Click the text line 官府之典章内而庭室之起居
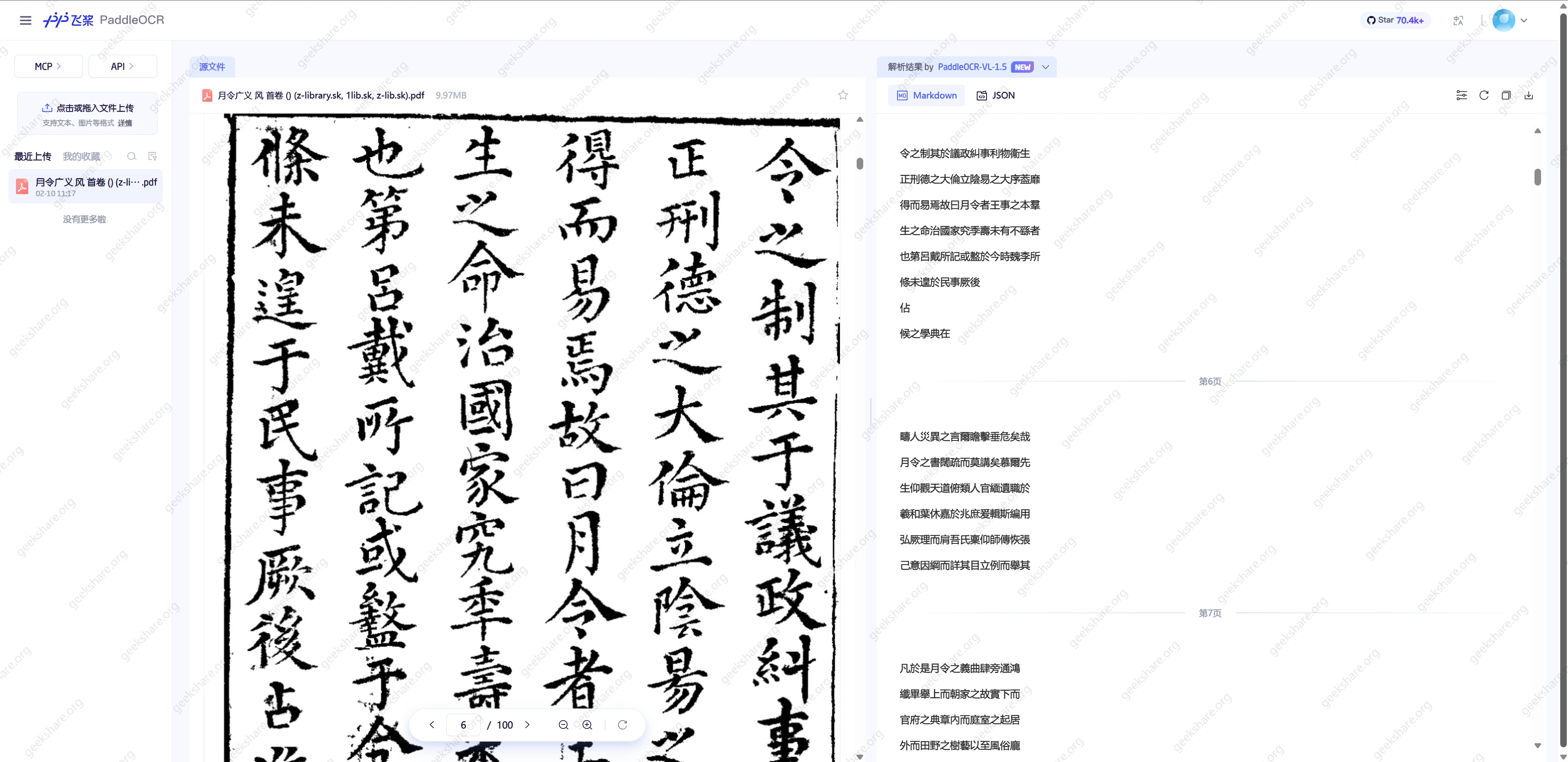 [959, 720]
